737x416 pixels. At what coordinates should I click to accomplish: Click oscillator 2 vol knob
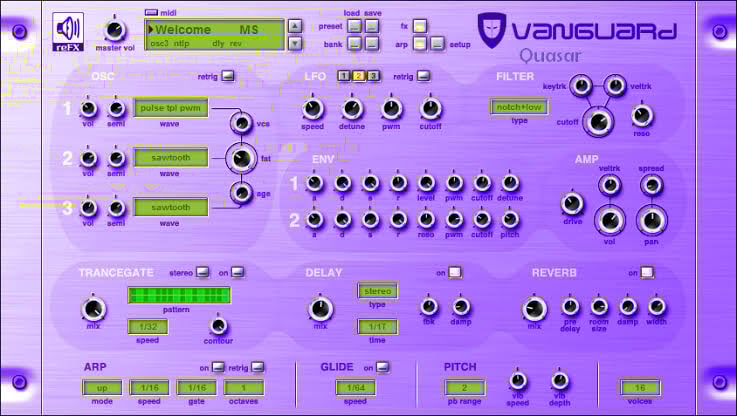[x=88, y=159]
